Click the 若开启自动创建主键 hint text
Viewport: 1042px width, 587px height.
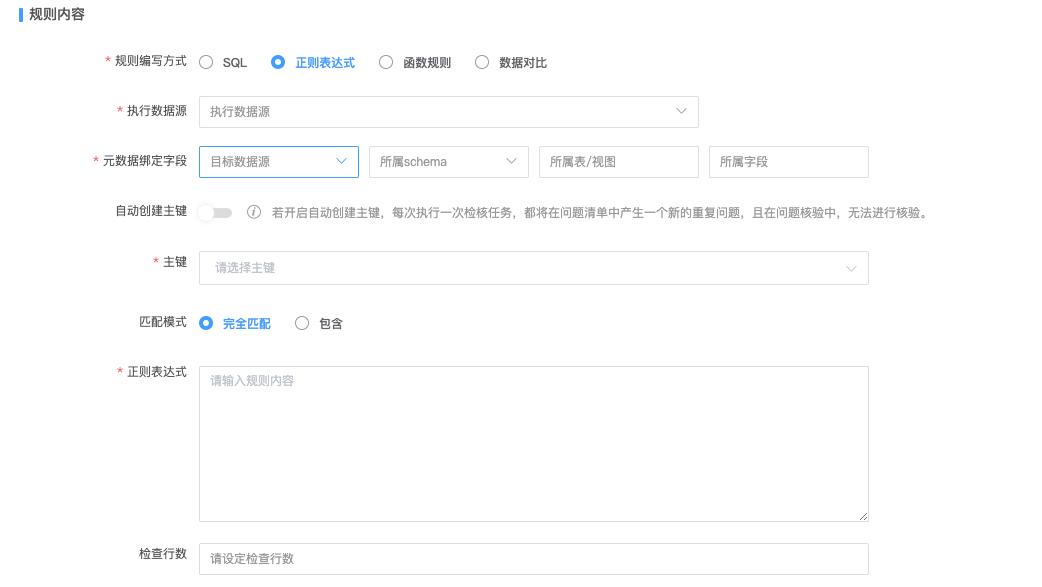point(600,213)
